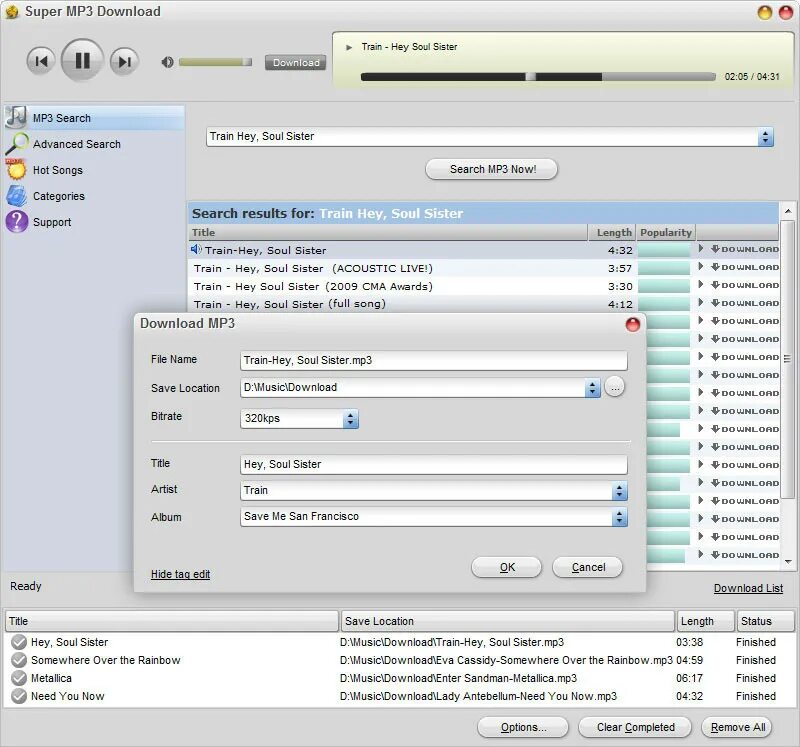Click the speaker icon beside Train-Hey, Soul Sister
Image resolution: width=800 pixels, height=747 pixels.
click(196, 250)
